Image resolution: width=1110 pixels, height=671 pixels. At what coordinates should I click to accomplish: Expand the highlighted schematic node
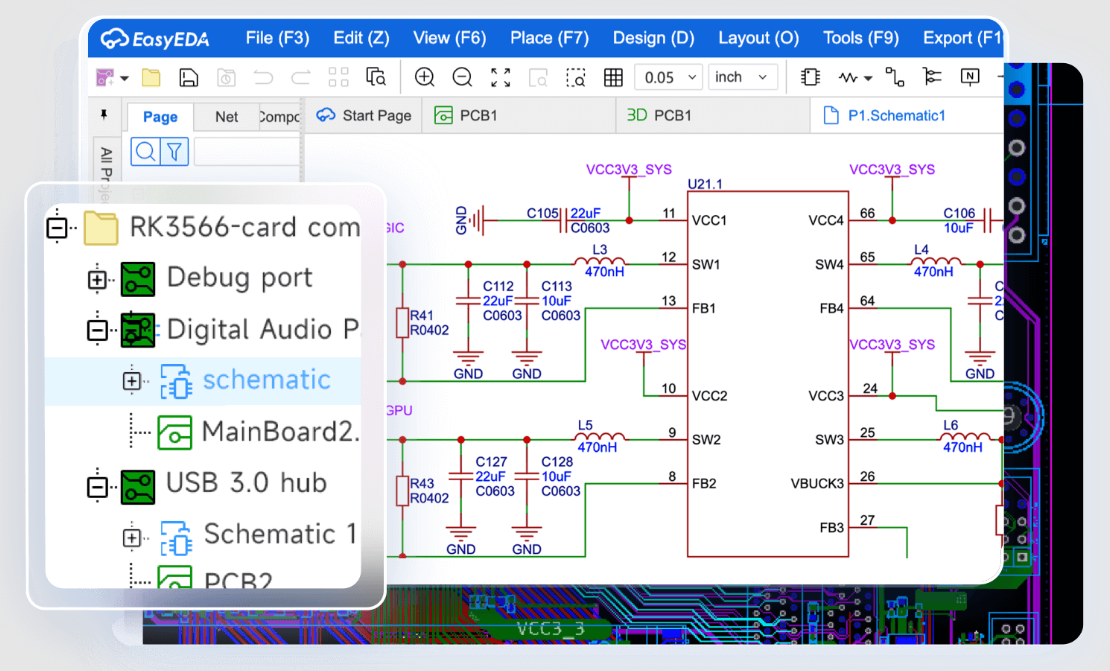click(132, 381)
